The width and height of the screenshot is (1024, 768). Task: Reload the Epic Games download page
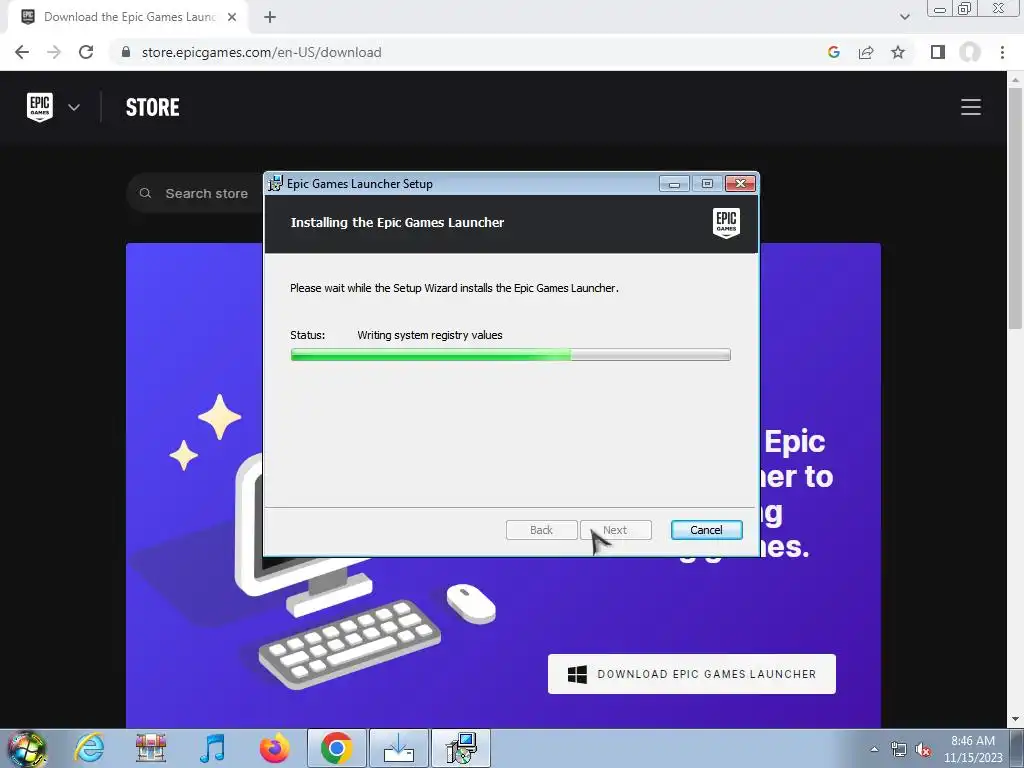86,52
